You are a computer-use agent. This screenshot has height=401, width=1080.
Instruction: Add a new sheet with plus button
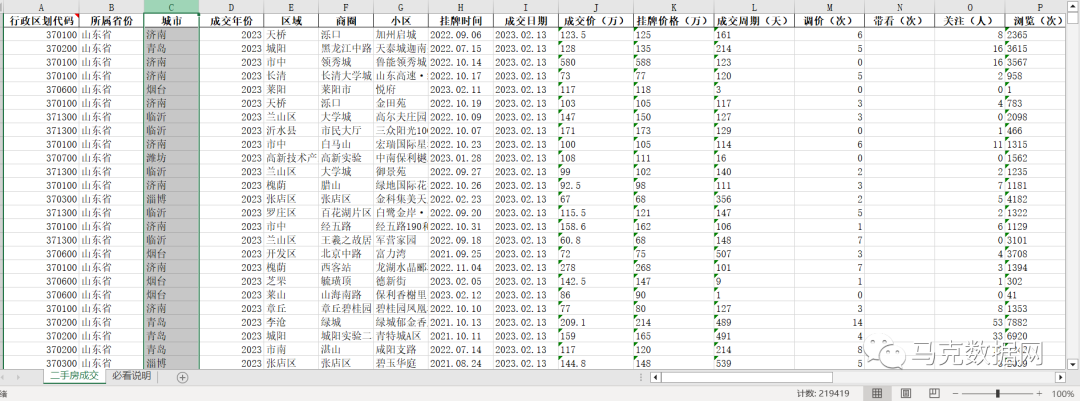point(183,377)
